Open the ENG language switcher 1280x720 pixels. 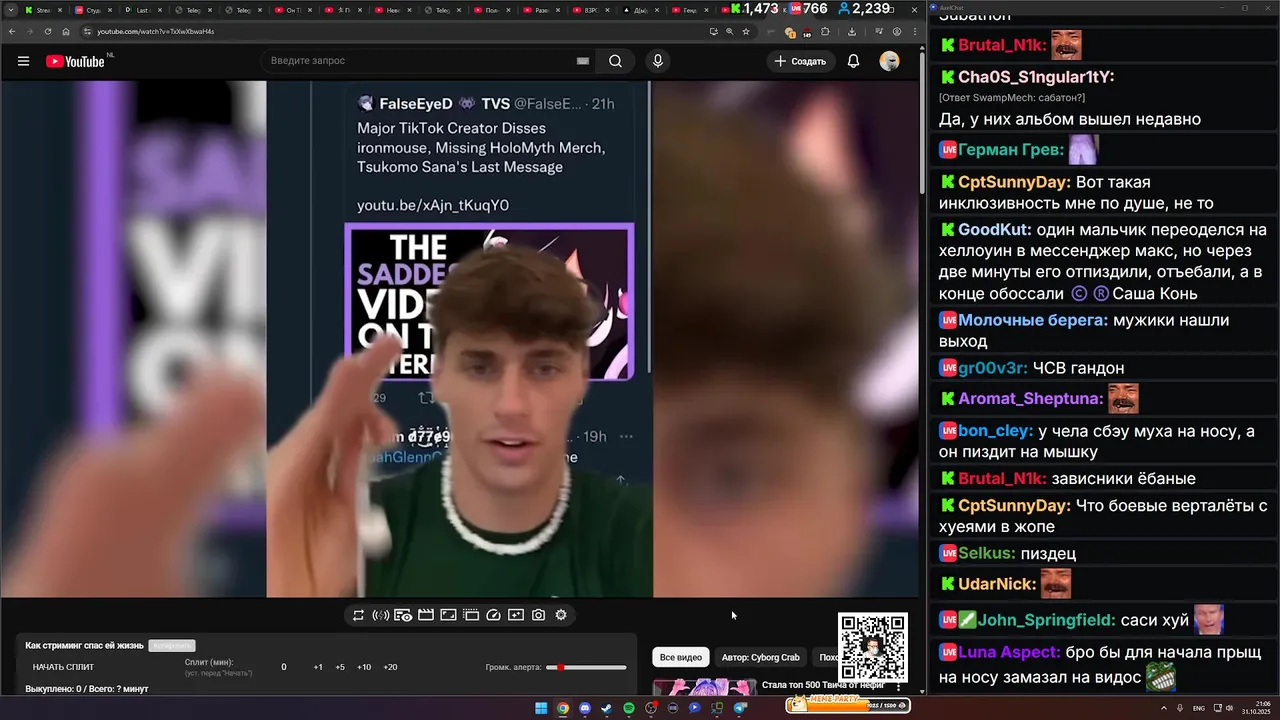pos(1199,708)
